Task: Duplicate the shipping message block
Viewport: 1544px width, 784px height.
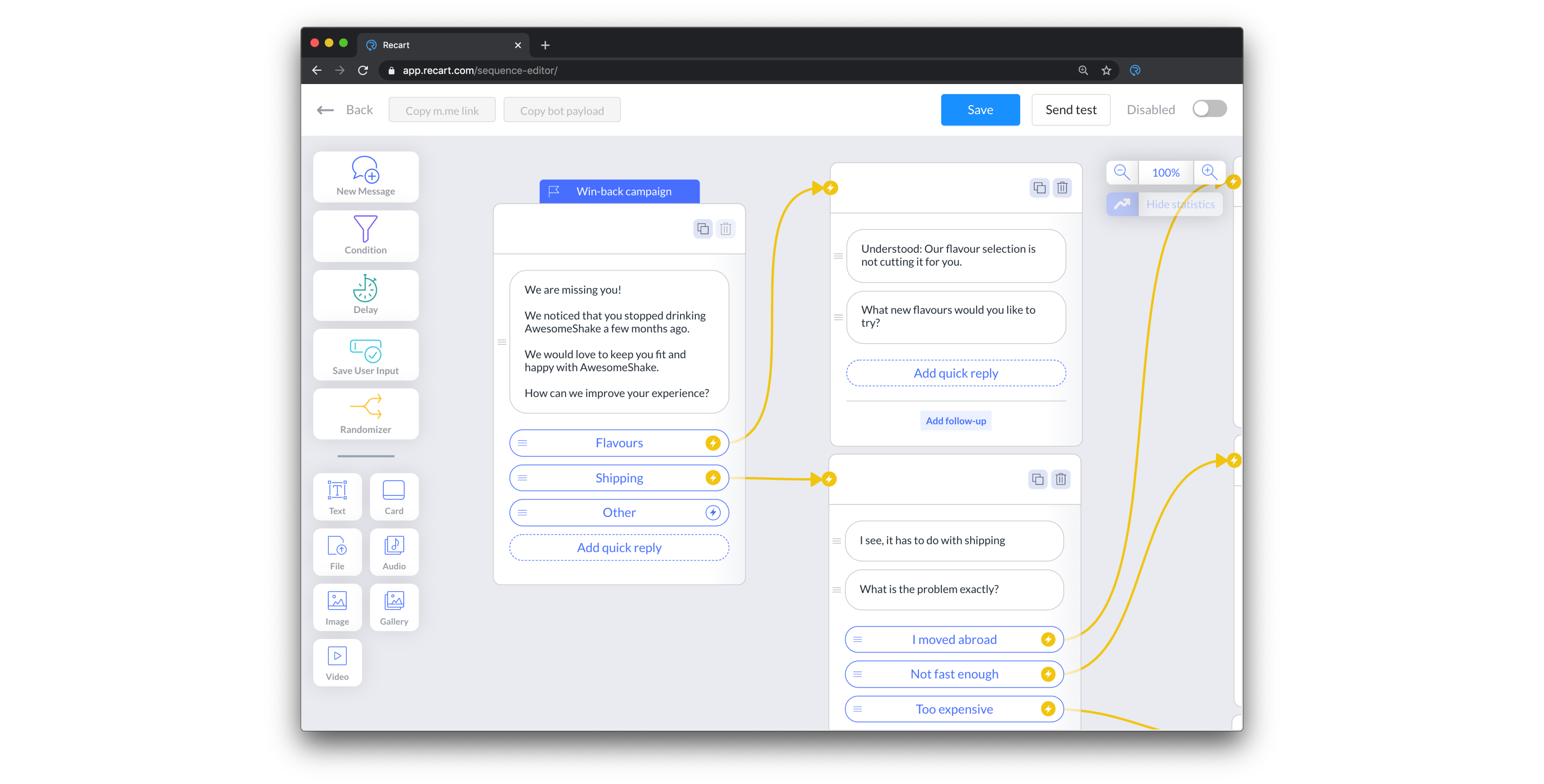Action: pyautogui.click(x=1037, y=479)
